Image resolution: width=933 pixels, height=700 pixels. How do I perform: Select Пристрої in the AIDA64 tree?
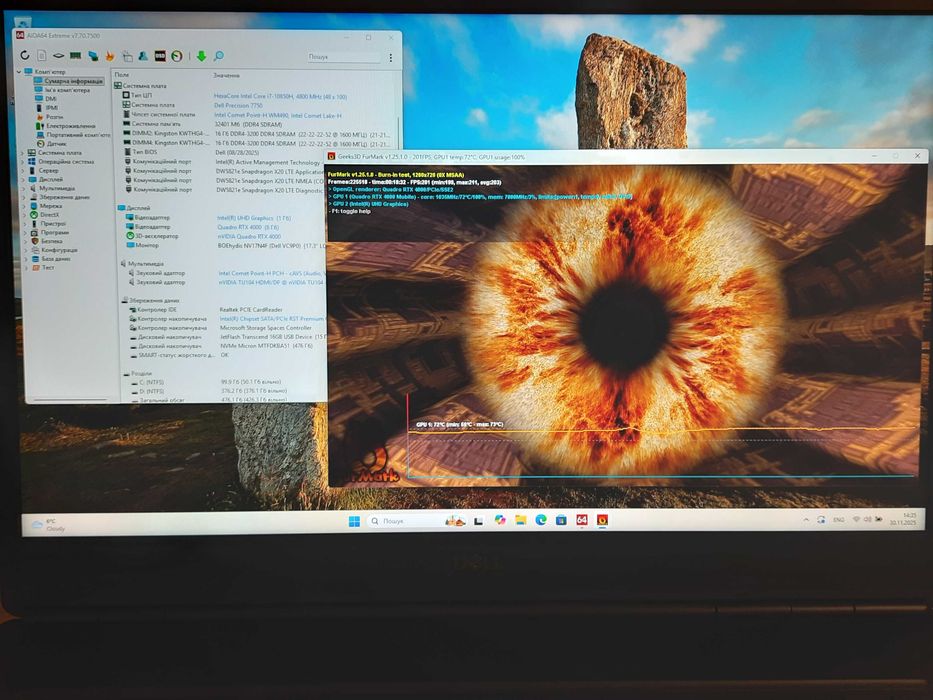pos(53,224)
